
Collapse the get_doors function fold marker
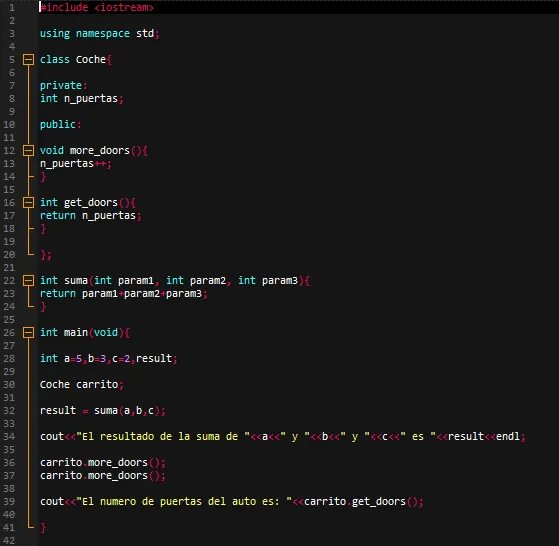(x=29, y=202)
